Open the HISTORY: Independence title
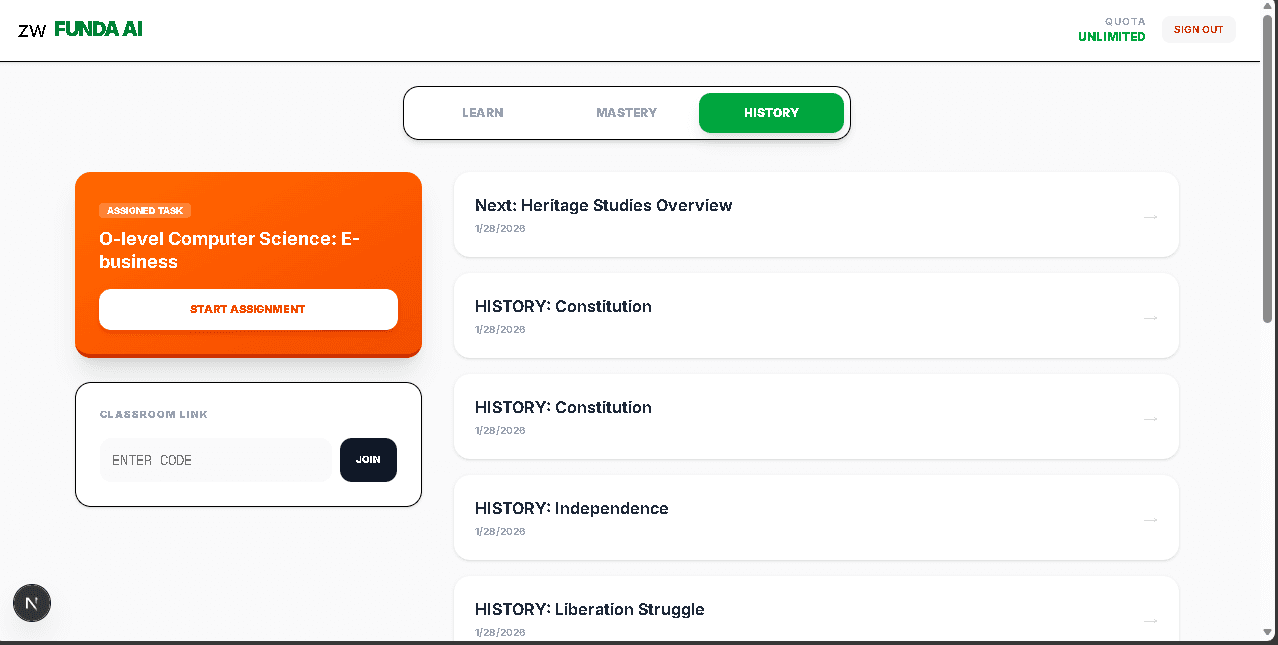 coord(571,508)
